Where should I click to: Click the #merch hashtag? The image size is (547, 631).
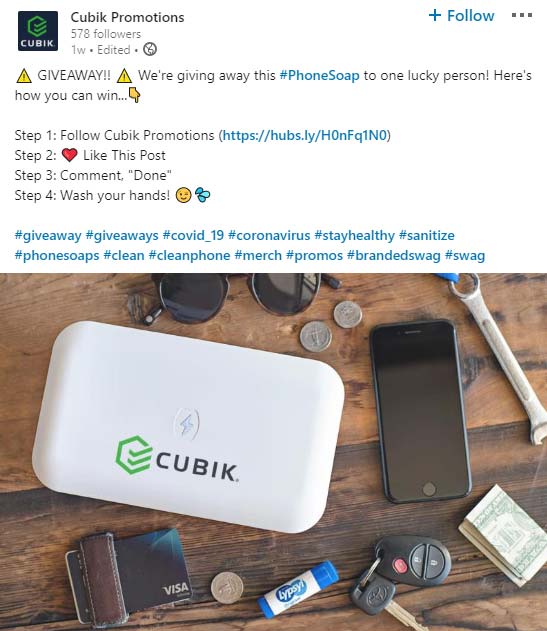(x=258, y=256)
